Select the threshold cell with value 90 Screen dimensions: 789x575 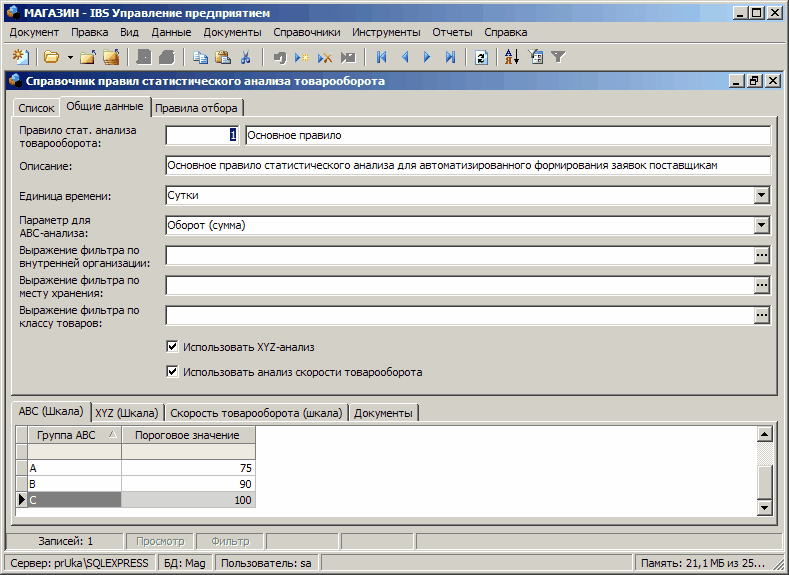188,484
